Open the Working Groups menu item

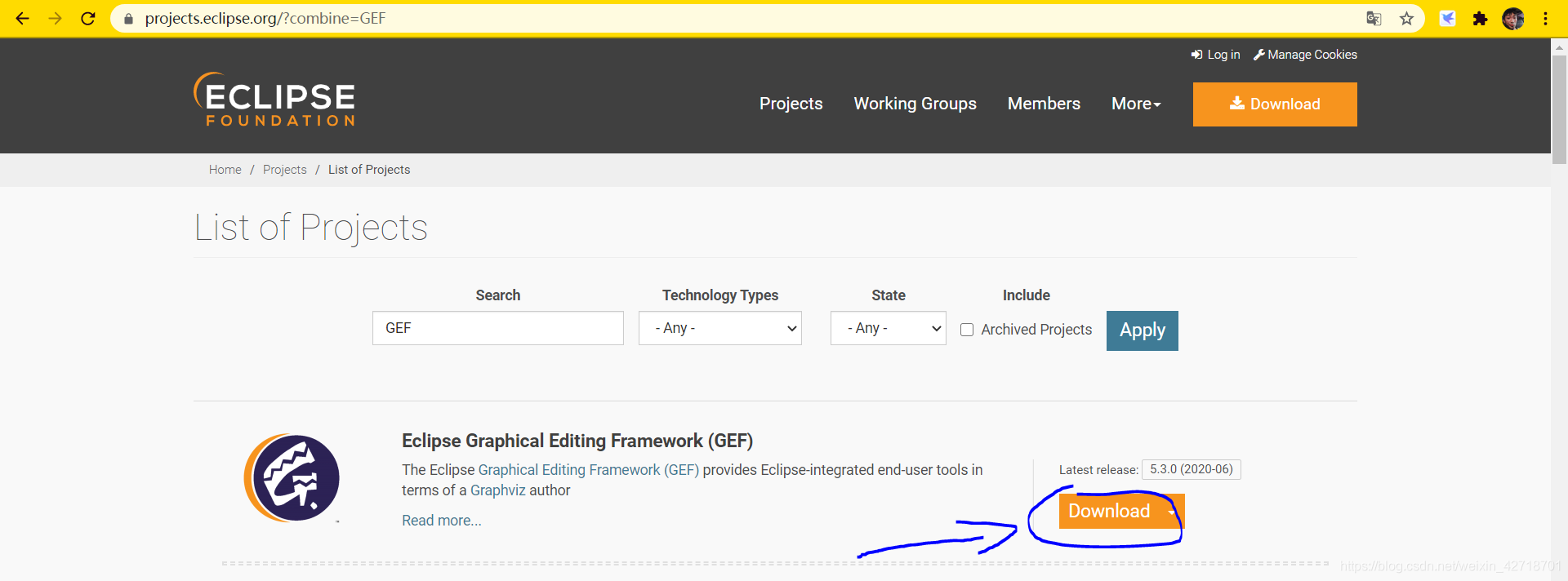coord(915,104)
